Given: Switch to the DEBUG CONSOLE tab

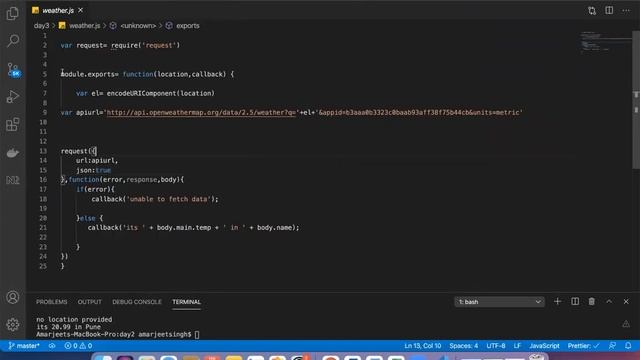Looking at the screenshot, I should [x=137, y=302].
